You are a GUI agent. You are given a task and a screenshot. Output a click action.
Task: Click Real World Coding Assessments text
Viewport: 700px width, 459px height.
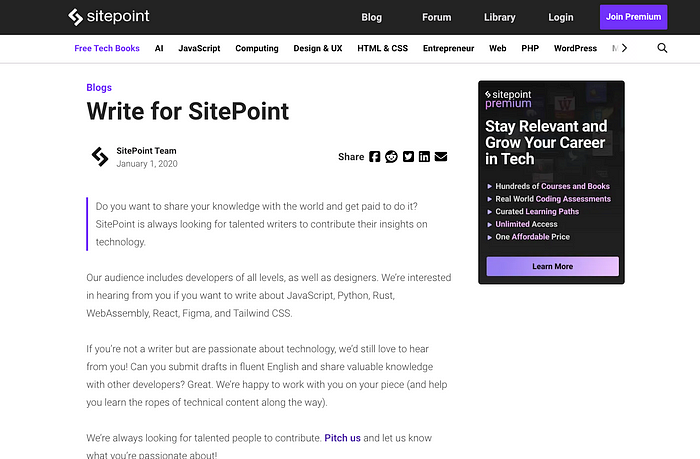click(x=553, y=199)
